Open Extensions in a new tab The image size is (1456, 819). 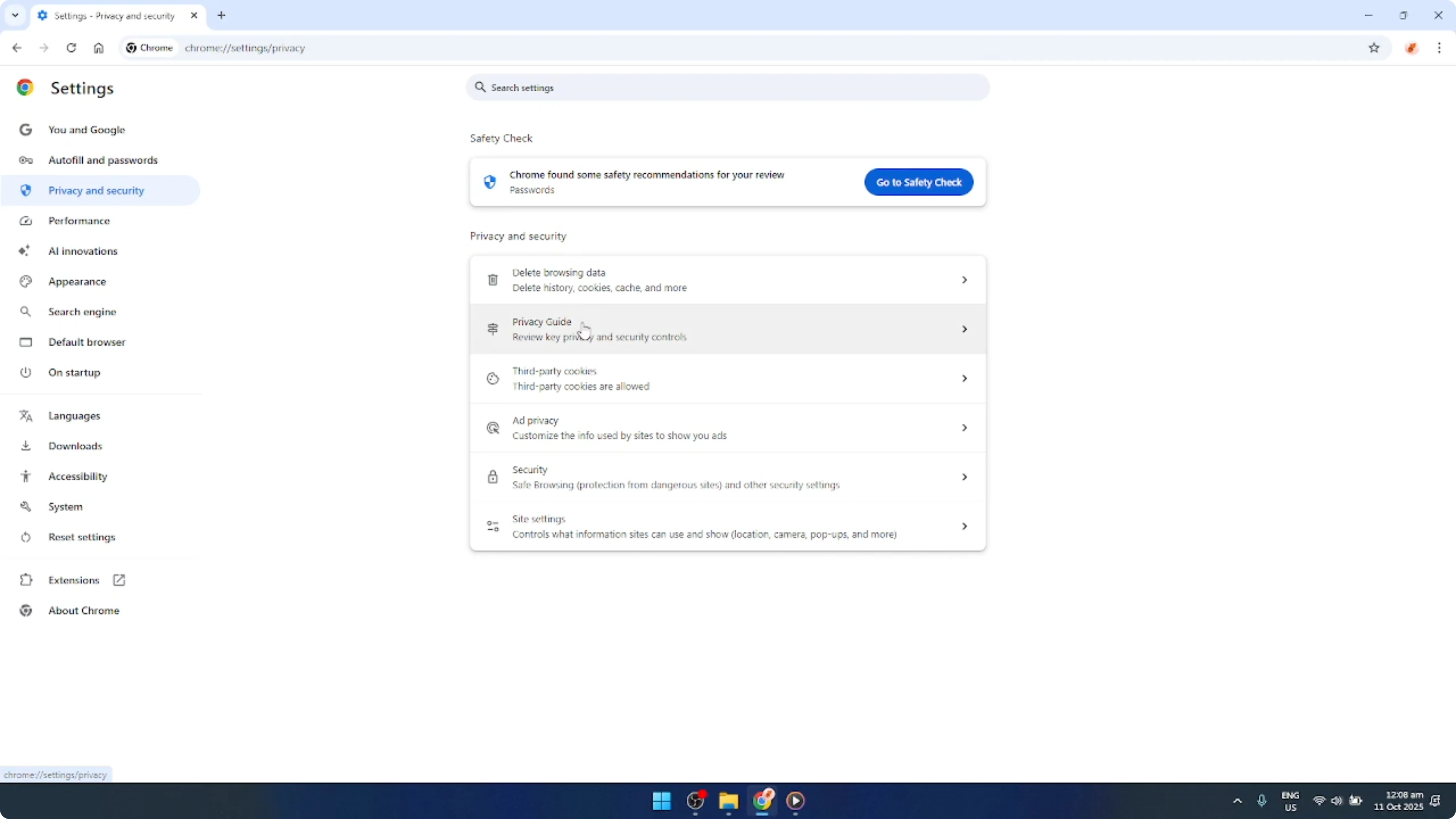(100, 580)
